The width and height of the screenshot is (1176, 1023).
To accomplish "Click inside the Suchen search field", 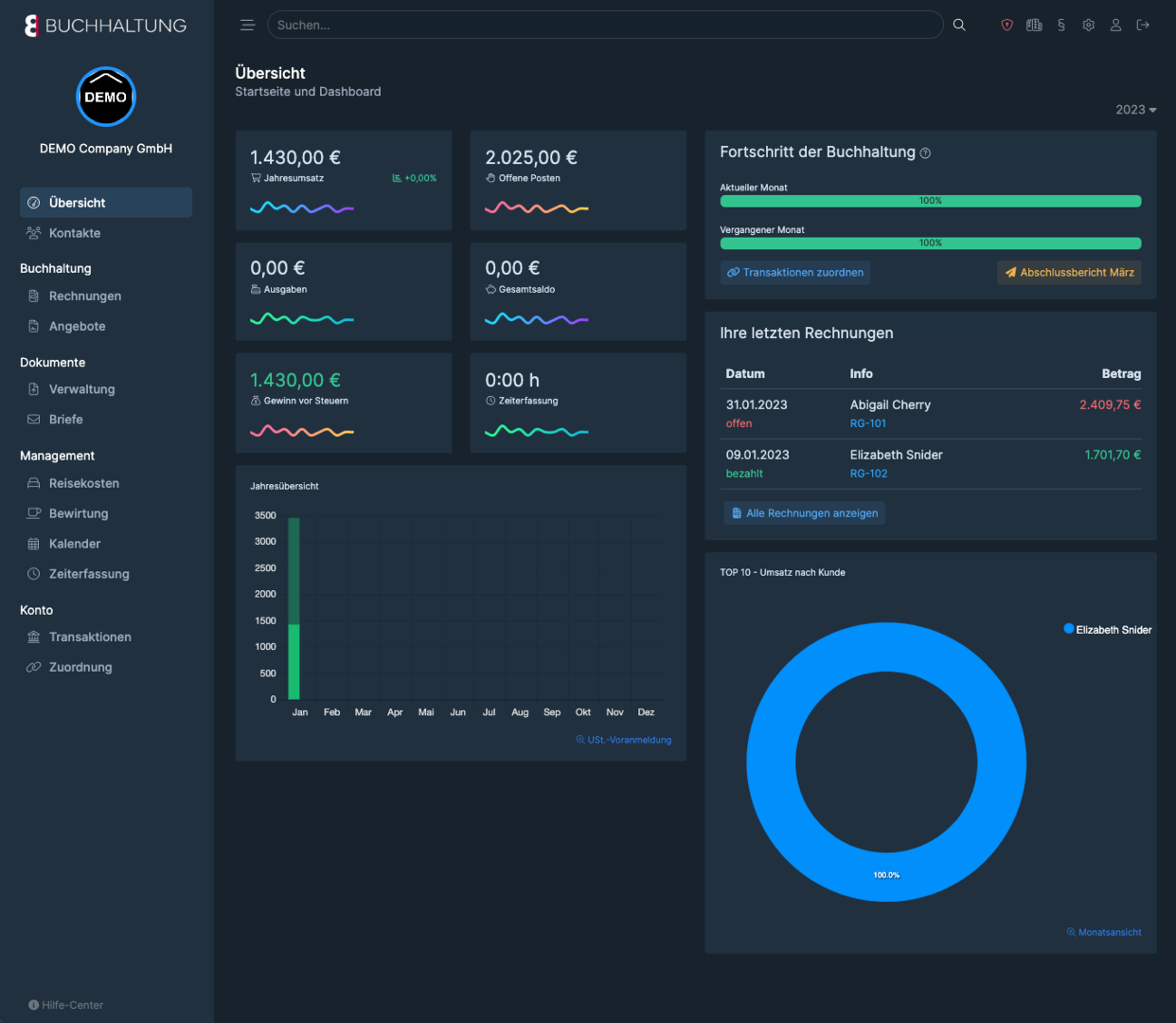I will 605,25.
